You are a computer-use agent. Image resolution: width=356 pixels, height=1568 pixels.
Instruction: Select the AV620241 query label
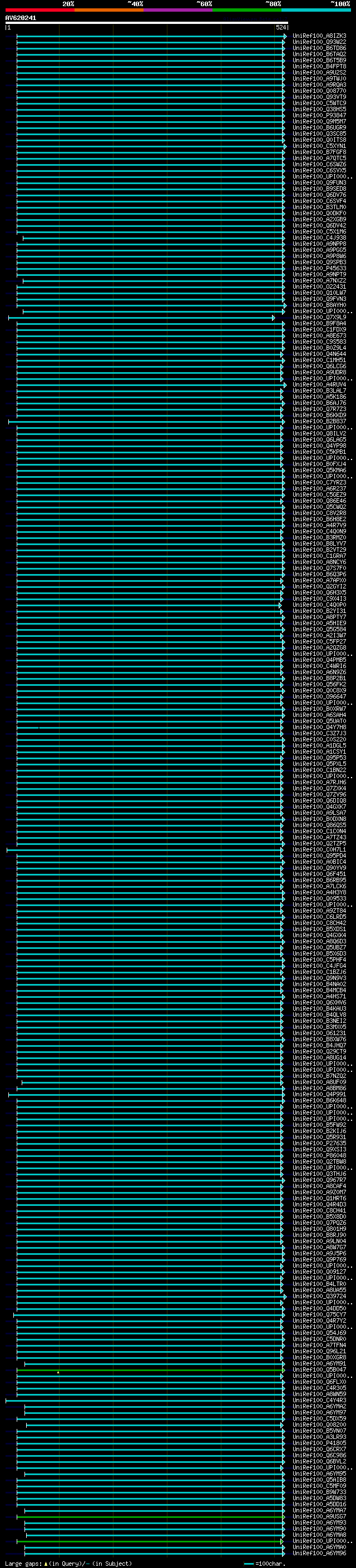click(x=21, y=18)
